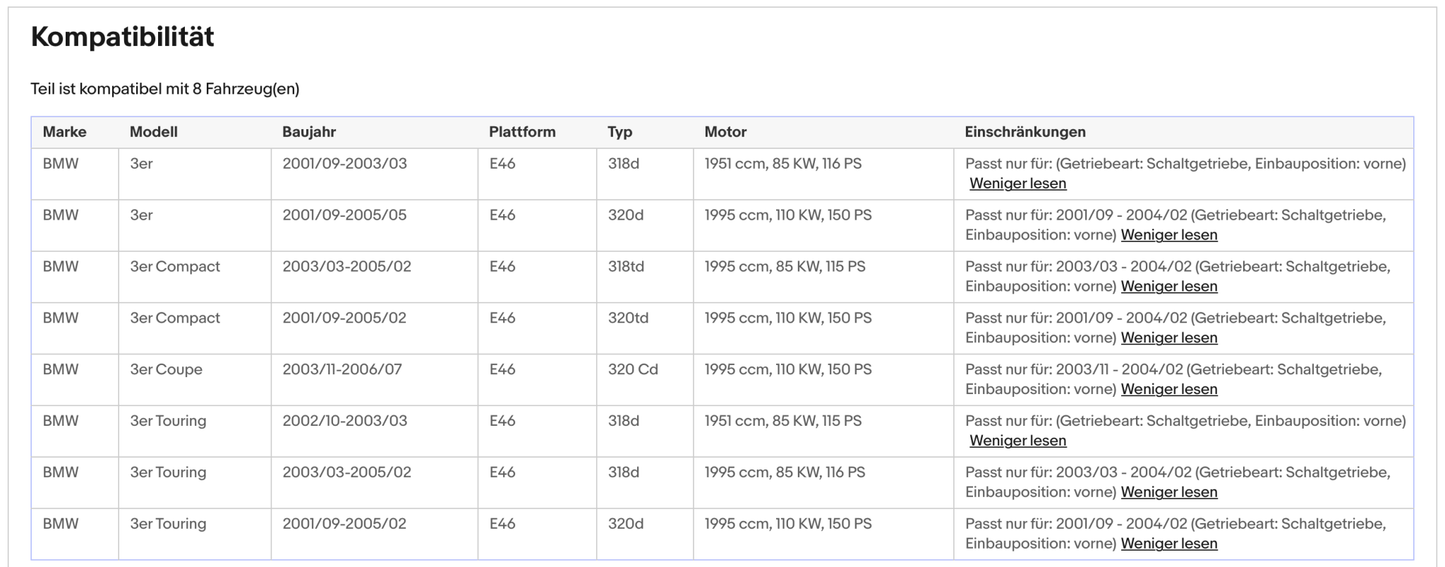Select the 'Einschränkungen' column header
The width and height of the screenshot is (1445, 567).
click(1024, 132)
